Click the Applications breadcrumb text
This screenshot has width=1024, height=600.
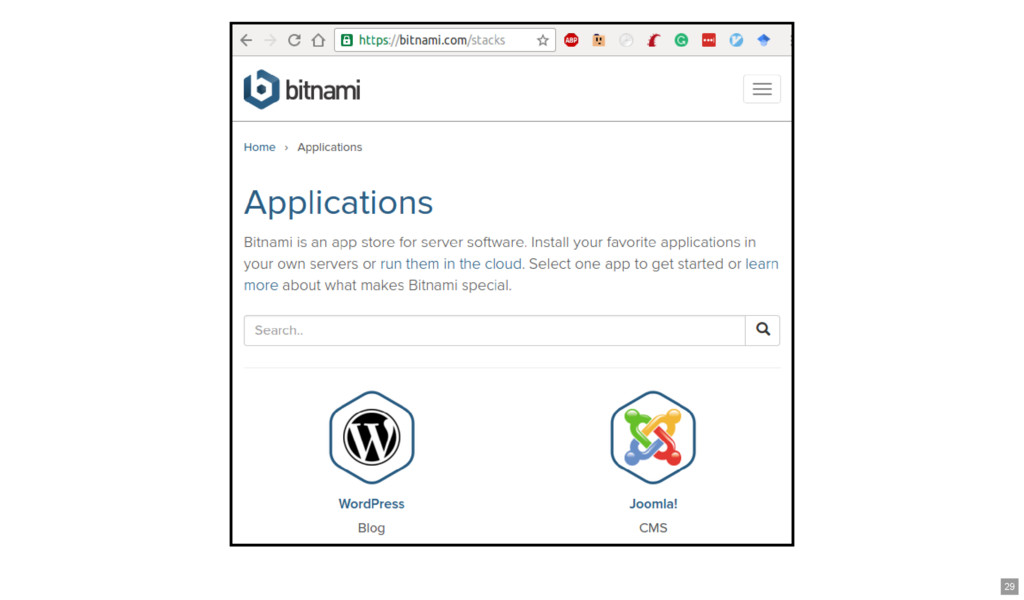pos(329,147)
